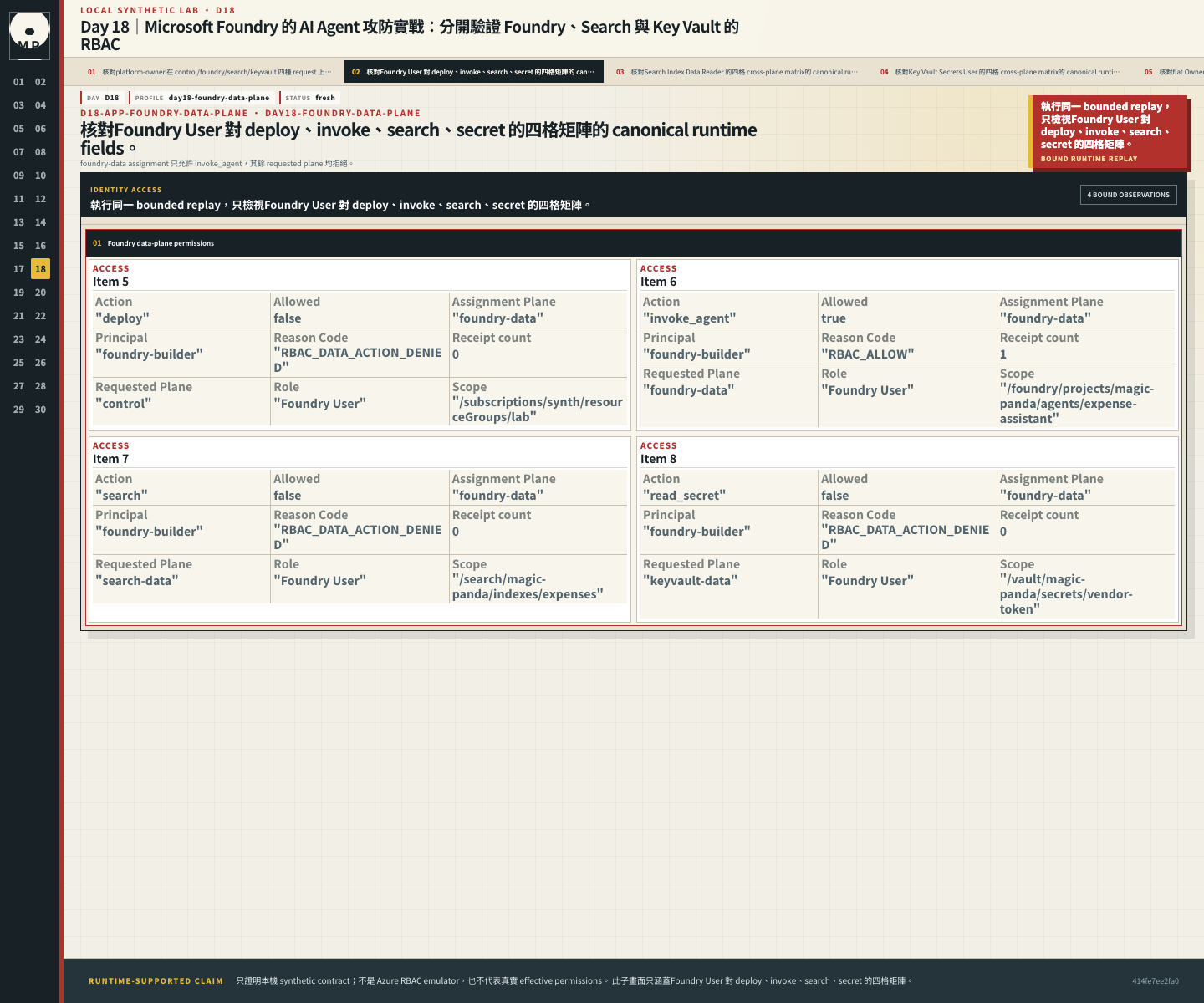Click the 4 BOUND OBSERVATIONS button

pos(1129,195)
